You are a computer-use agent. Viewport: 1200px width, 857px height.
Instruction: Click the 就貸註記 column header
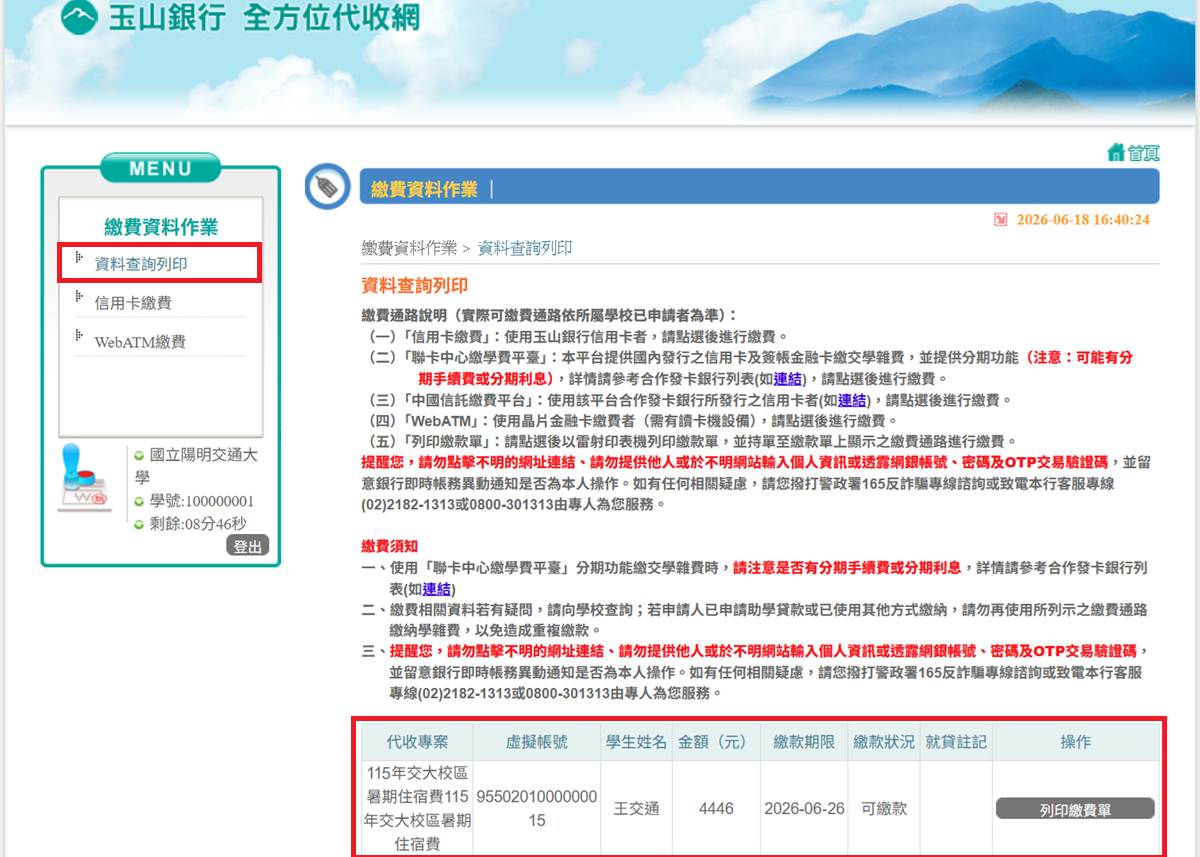[x=956, y=742]
